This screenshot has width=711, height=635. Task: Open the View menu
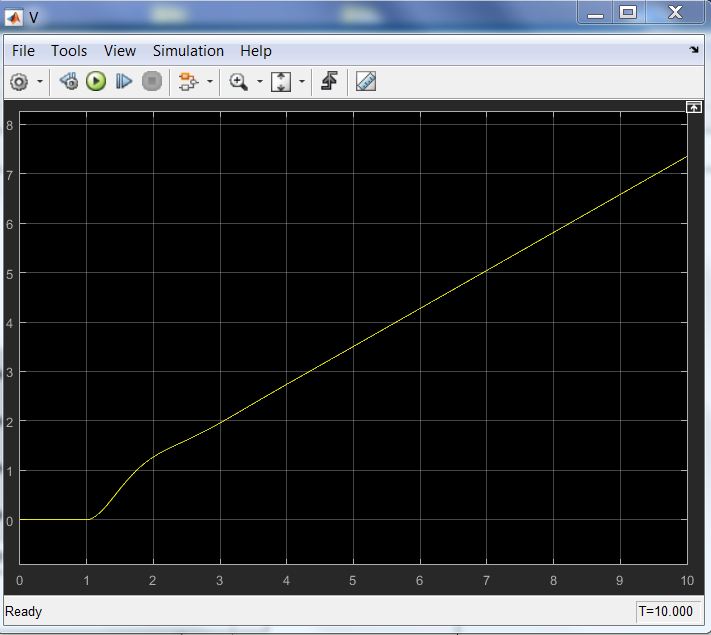tap(120, 51)
